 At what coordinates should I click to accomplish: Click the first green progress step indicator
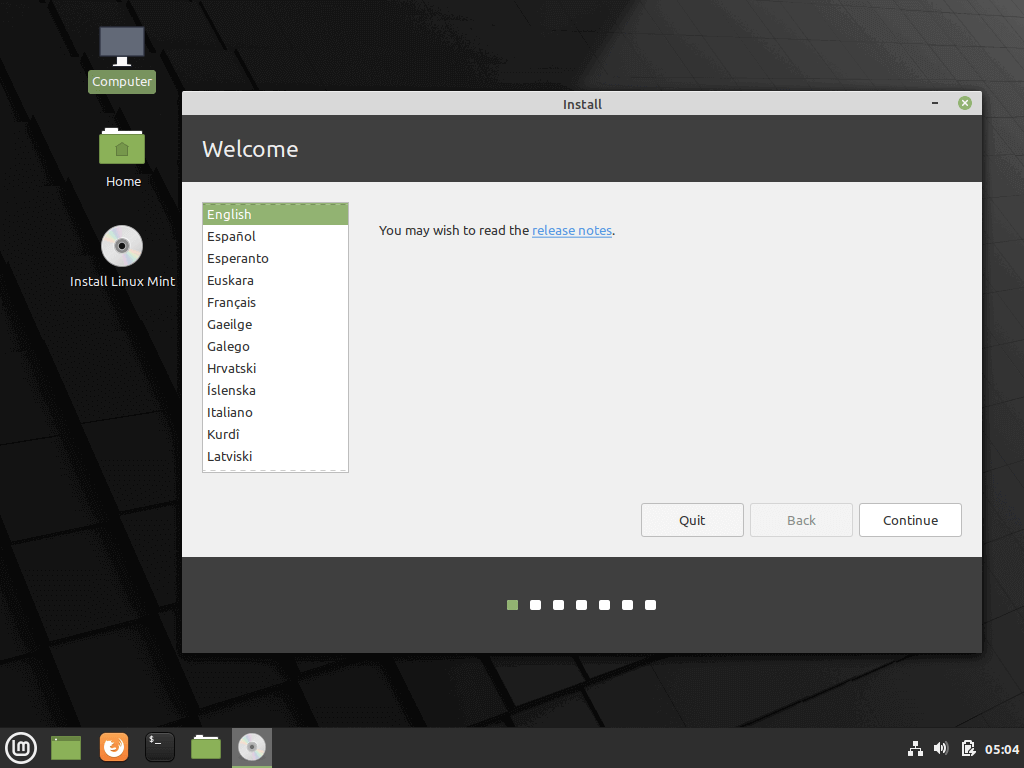click(512, 604)
